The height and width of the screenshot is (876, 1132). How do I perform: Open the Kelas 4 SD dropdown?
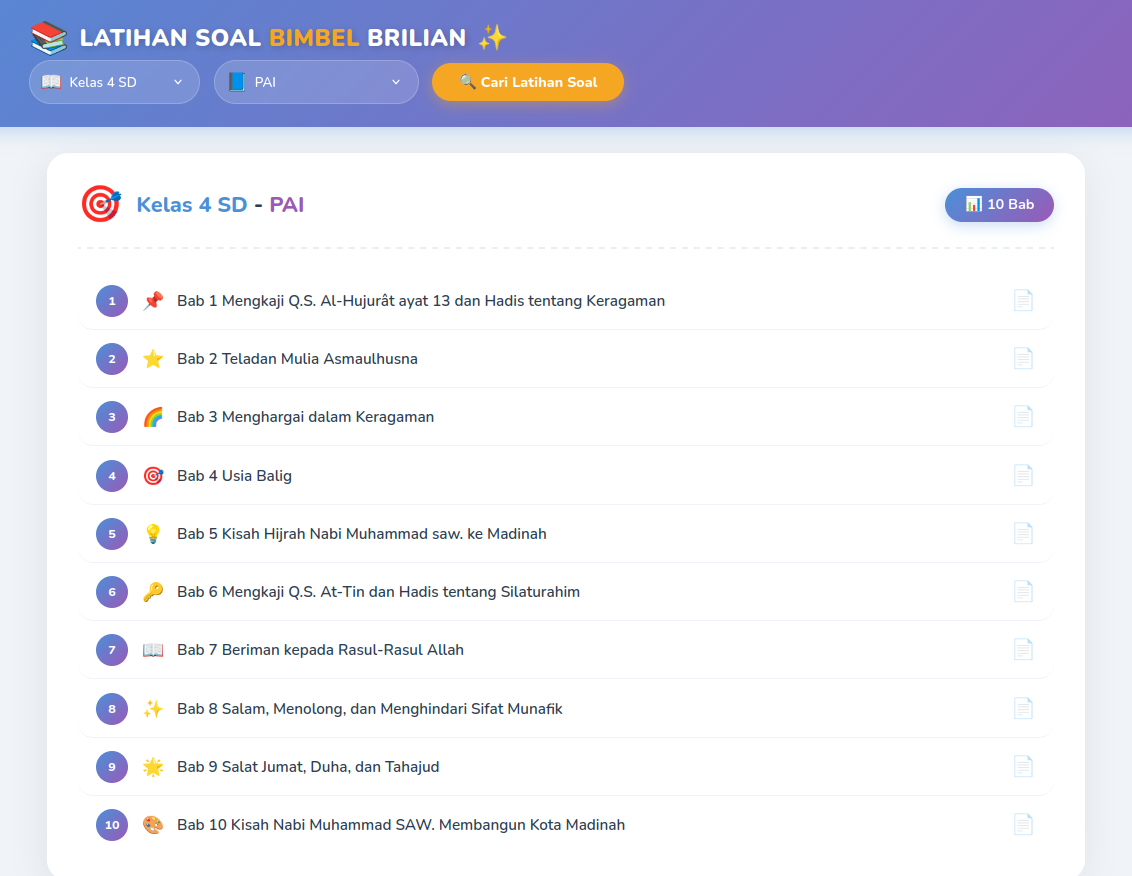coord(114,82)
